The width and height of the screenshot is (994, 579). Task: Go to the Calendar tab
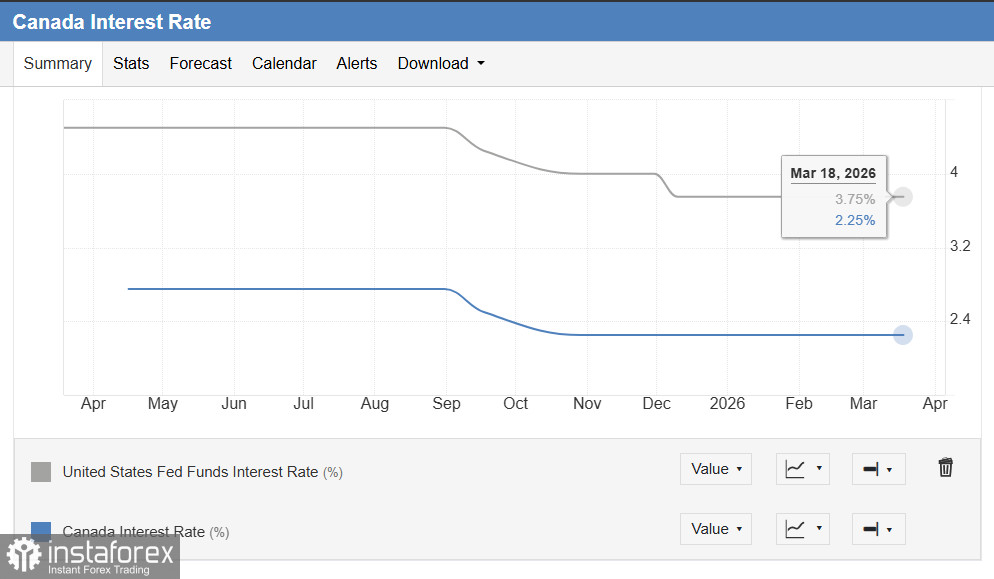284,63
